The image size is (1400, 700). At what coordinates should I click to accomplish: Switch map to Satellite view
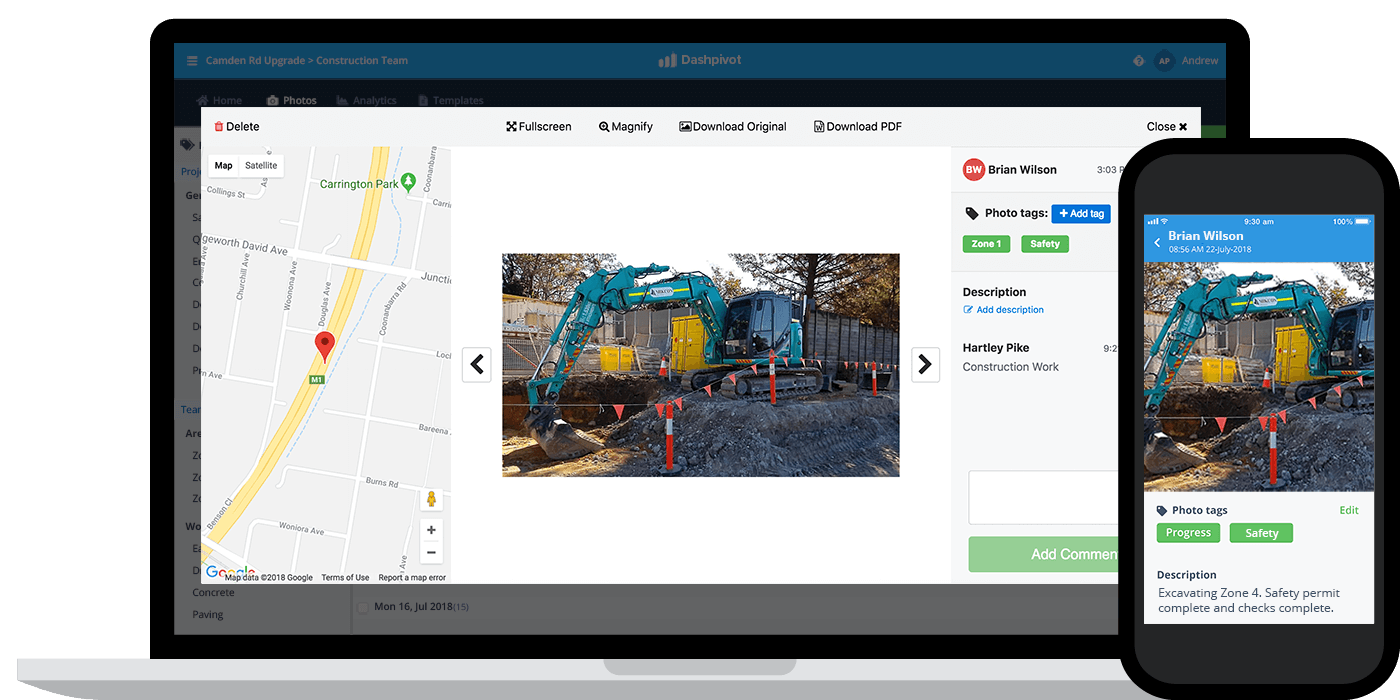click(261, 166)
